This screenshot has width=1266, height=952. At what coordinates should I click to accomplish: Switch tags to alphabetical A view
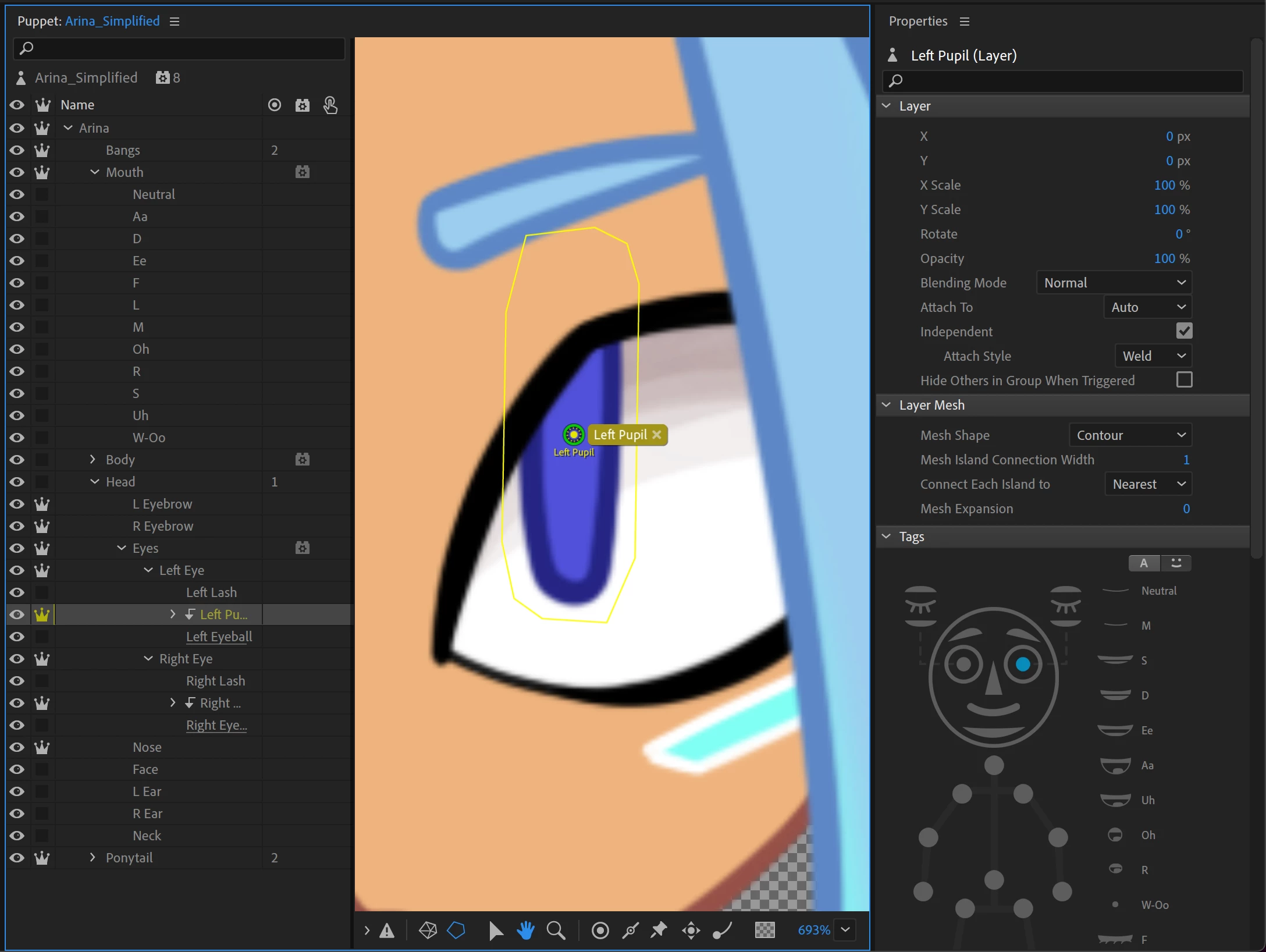click(x=1144, y=563)
